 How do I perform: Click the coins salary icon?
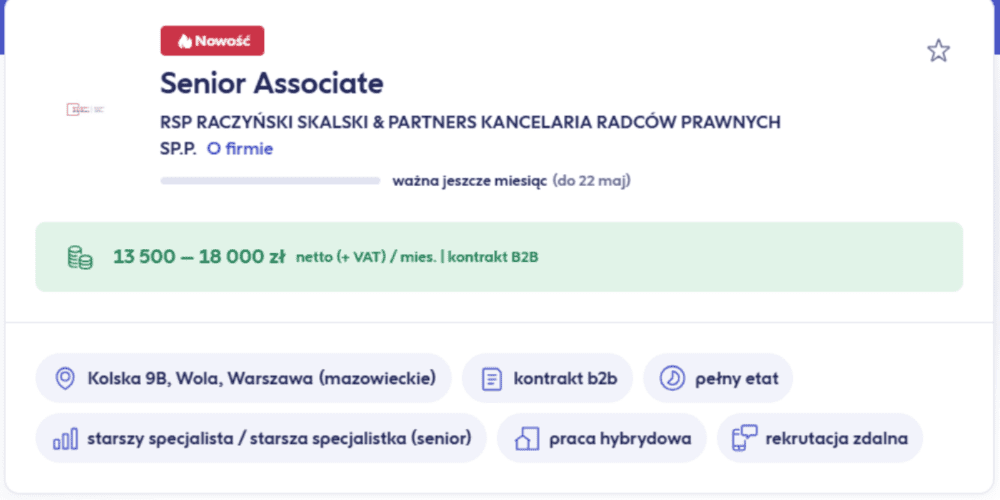(80, 257)
